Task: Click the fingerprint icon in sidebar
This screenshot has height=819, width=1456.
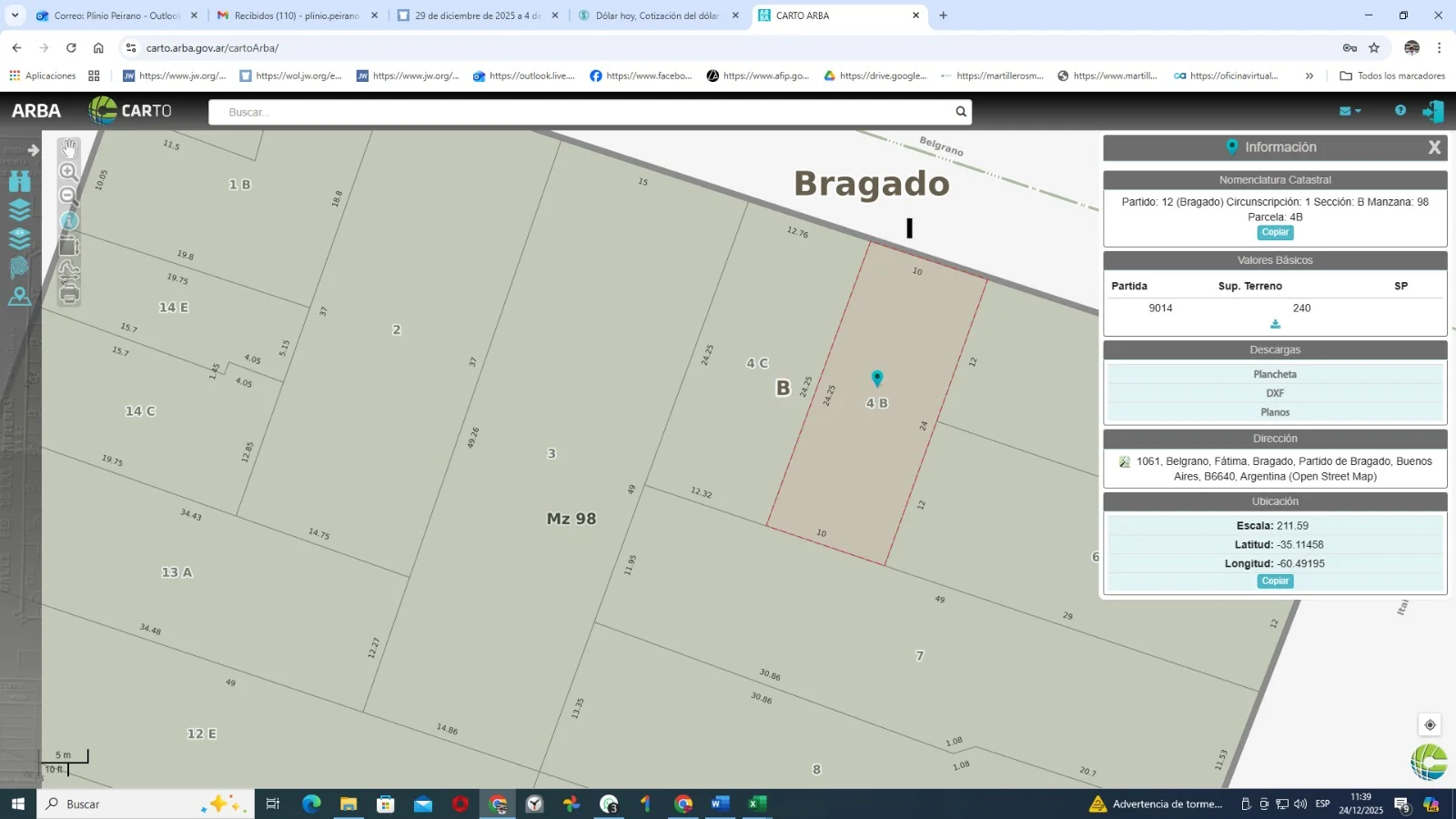Action: 19,268
